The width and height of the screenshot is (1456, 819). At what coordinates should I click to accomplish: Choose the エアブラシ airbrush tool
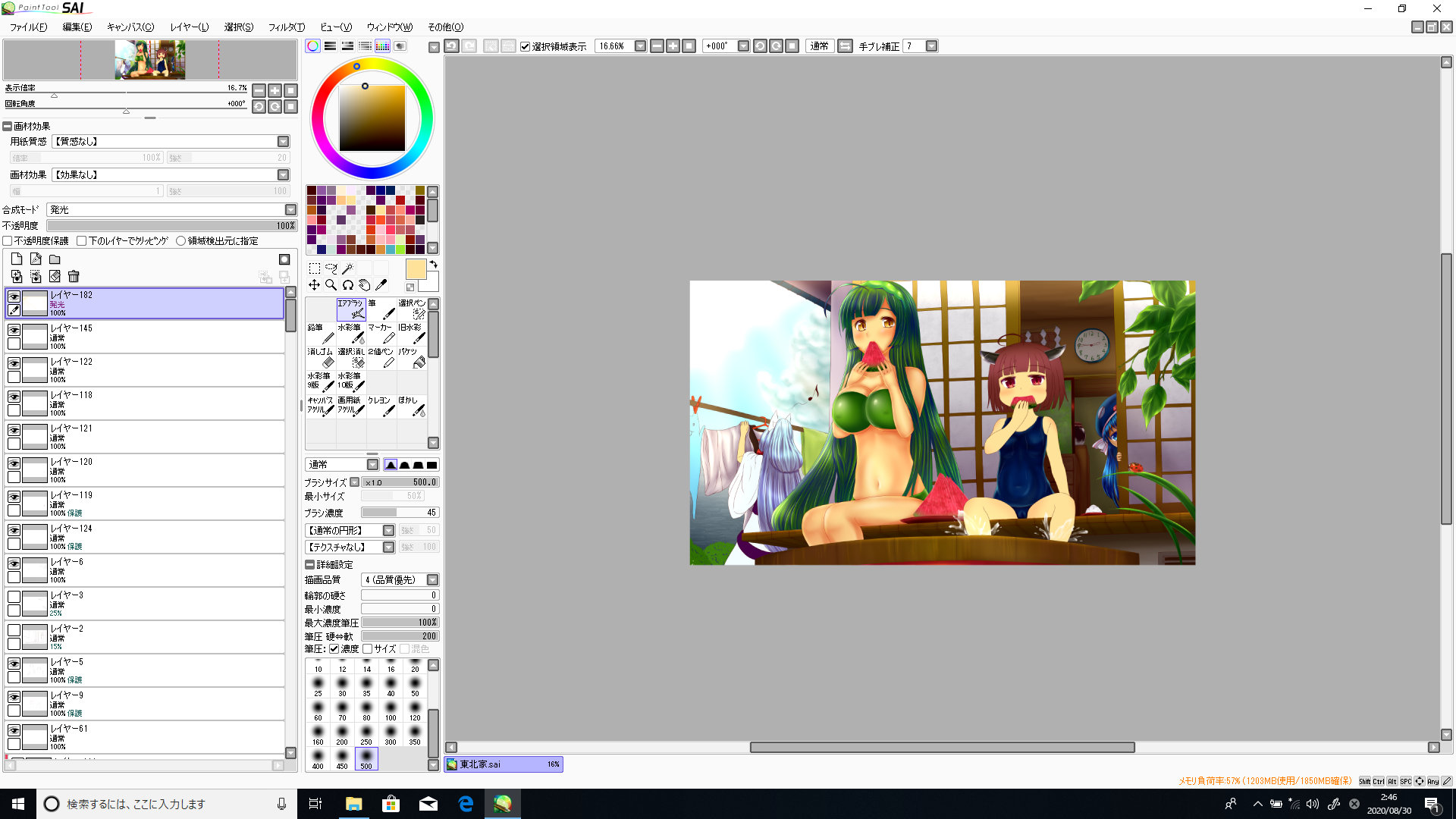(x=351, y=309)
